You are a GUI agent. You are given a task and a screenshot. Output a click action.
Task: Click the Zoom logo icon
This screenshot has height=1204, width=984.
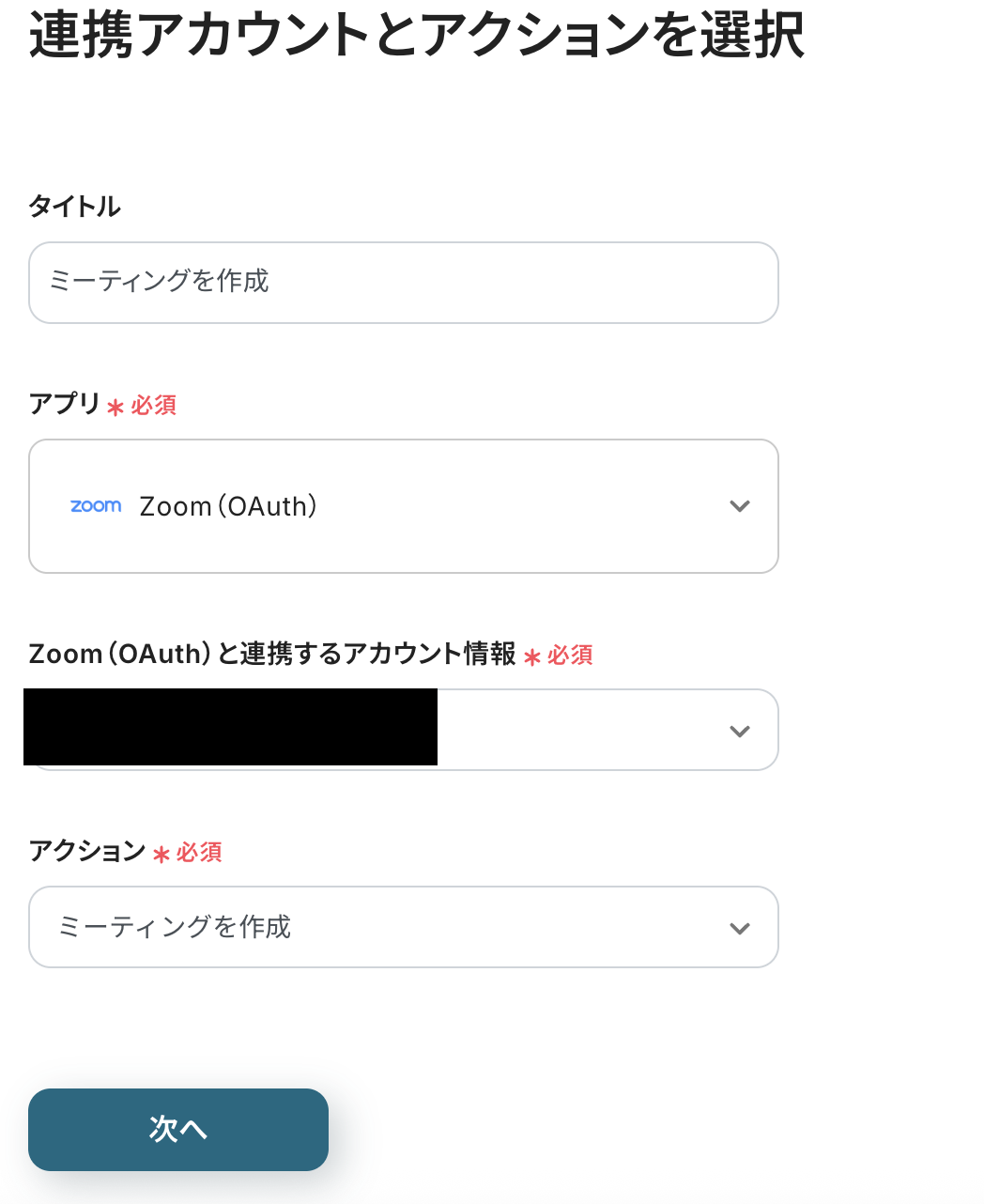pyautogui.click(x=96, y=506)
